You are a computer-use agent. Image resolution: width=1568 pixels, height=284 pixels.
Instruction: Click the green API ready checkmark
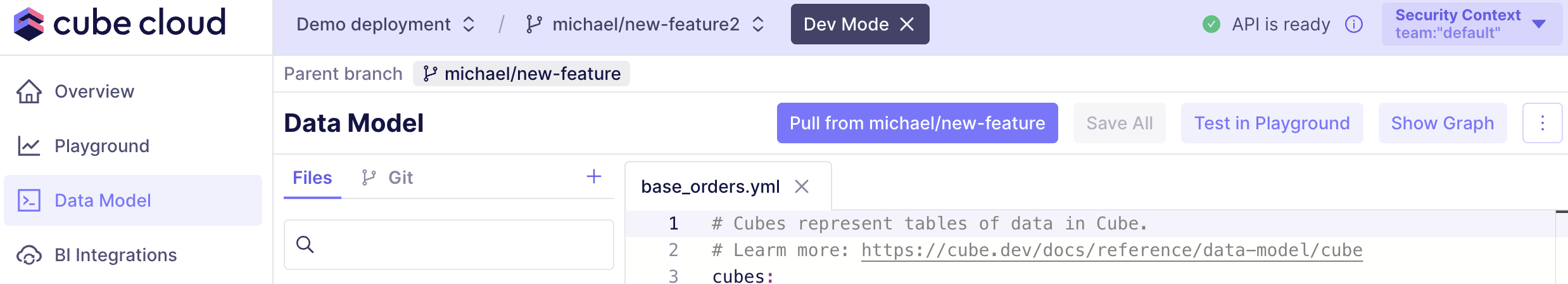1211,25
